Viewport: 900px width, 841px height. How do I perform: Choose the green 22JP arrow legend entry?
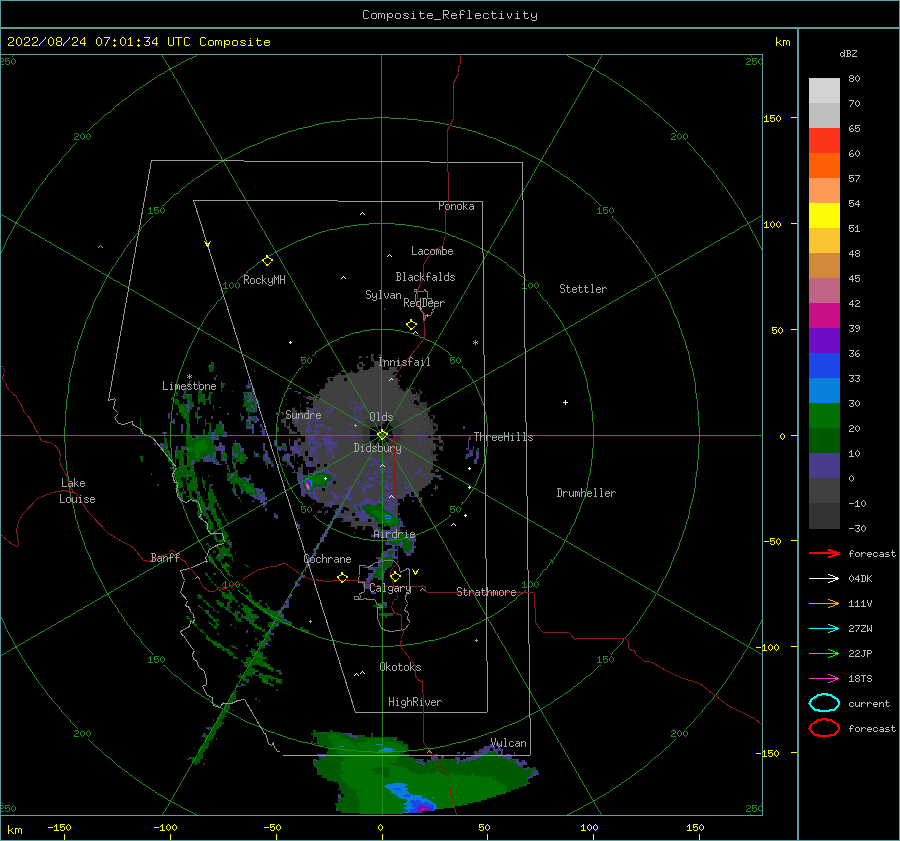[x=824, y=653]
